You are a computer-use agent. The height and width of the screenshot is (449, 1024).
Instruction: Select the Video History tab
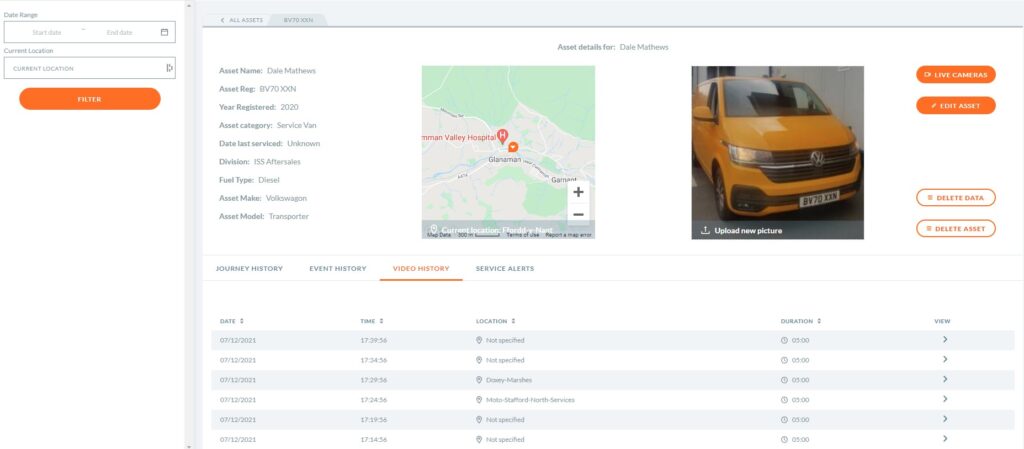(x=421, y=268)
